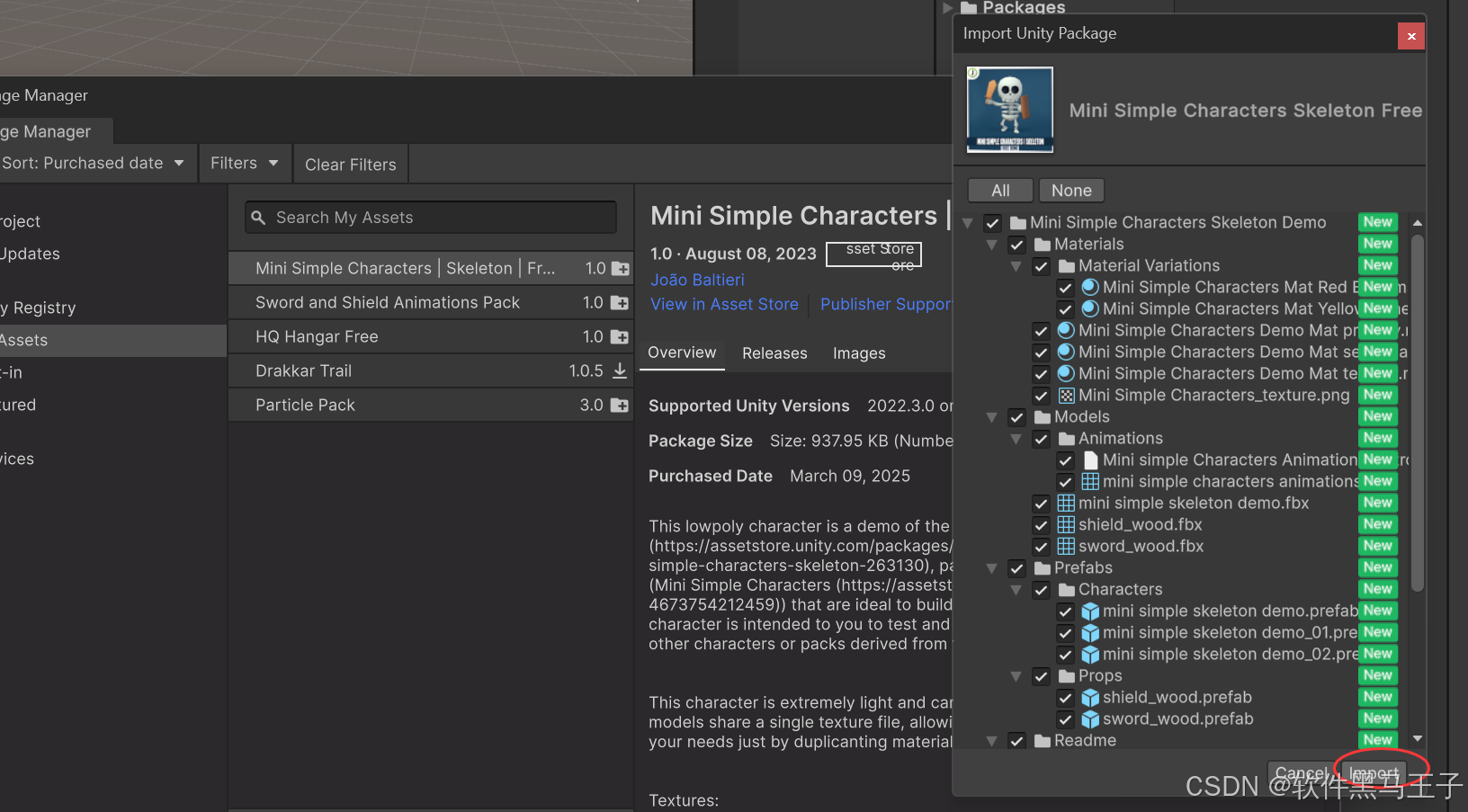This screenshot has height=812, width=1468.
Task: Uncheck Mini Simple Characters_texture.png checkbox
Action: pyautogui.click(x=1042, y=395)
